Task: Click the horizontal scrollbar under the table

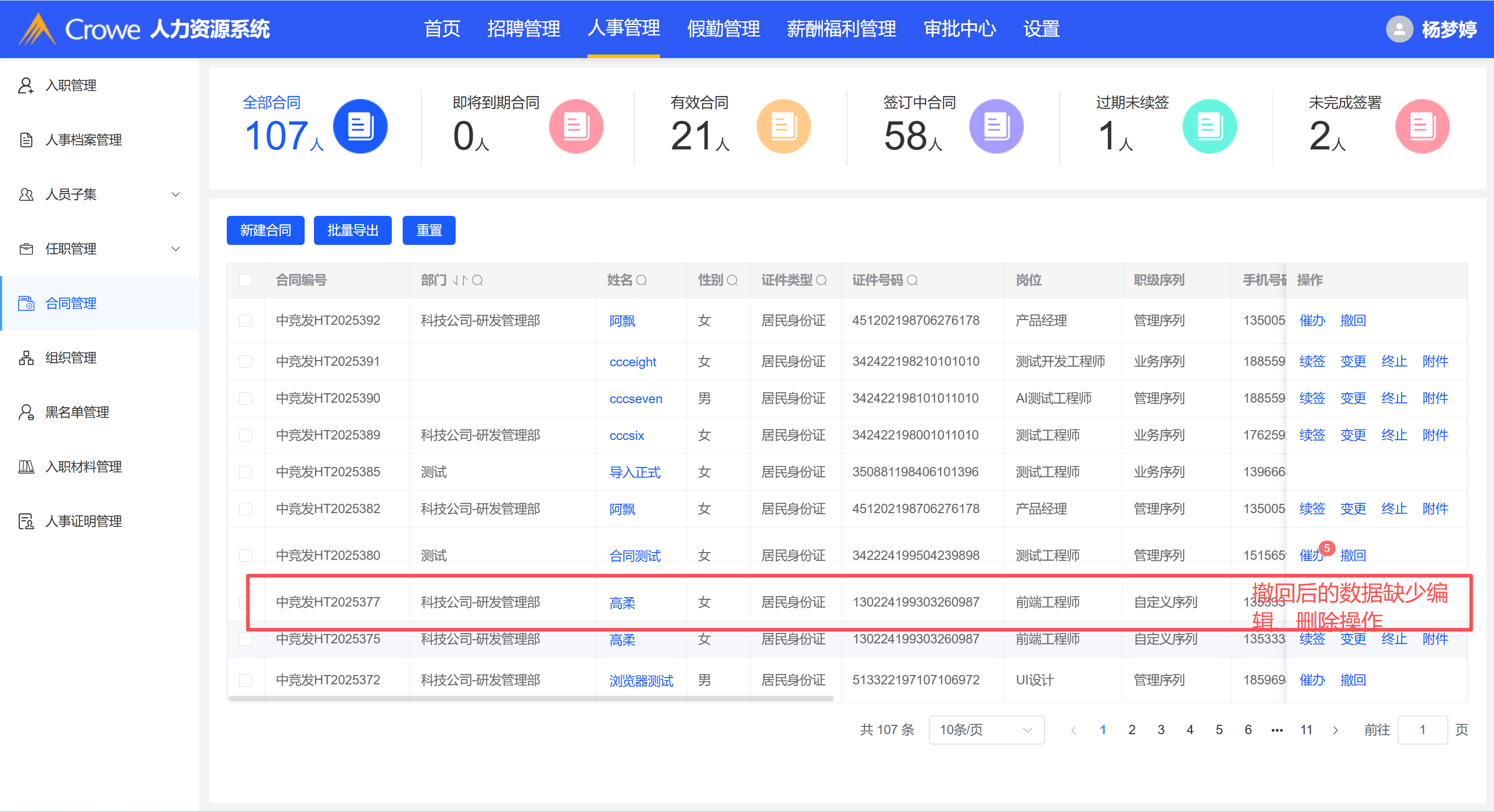Action: coord(531,698)
